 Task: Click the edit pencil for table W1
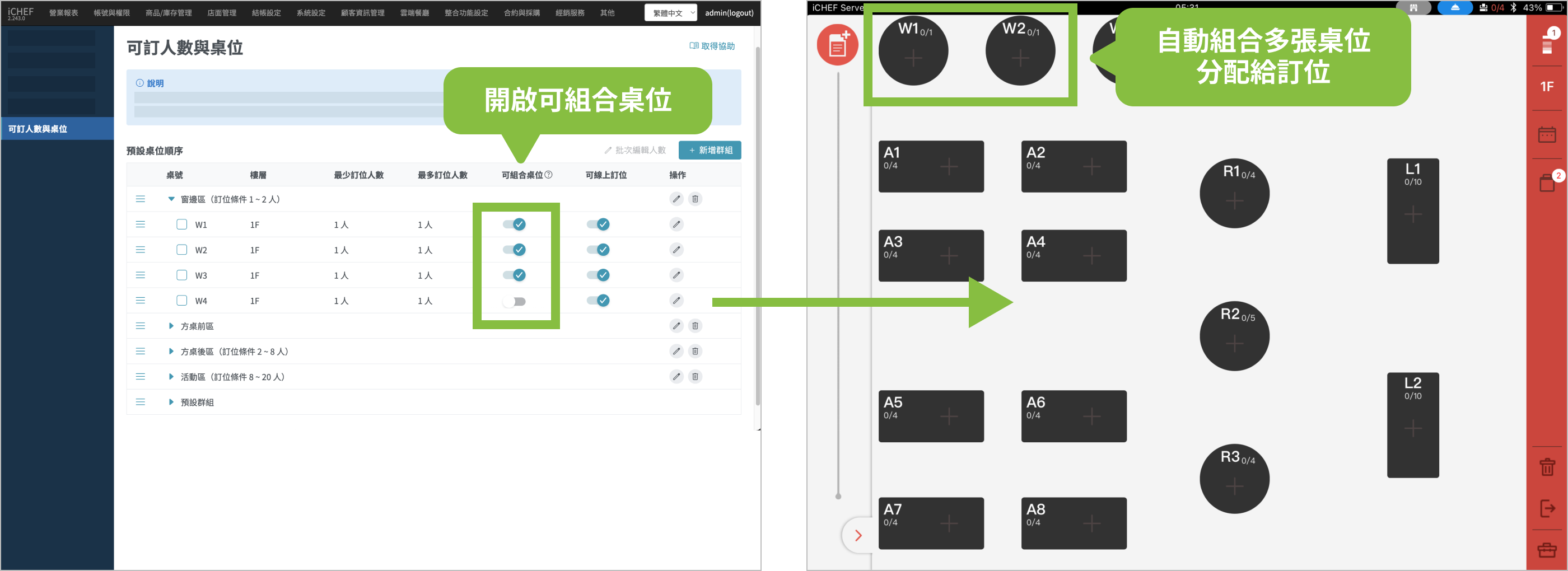tap(676, 224)
